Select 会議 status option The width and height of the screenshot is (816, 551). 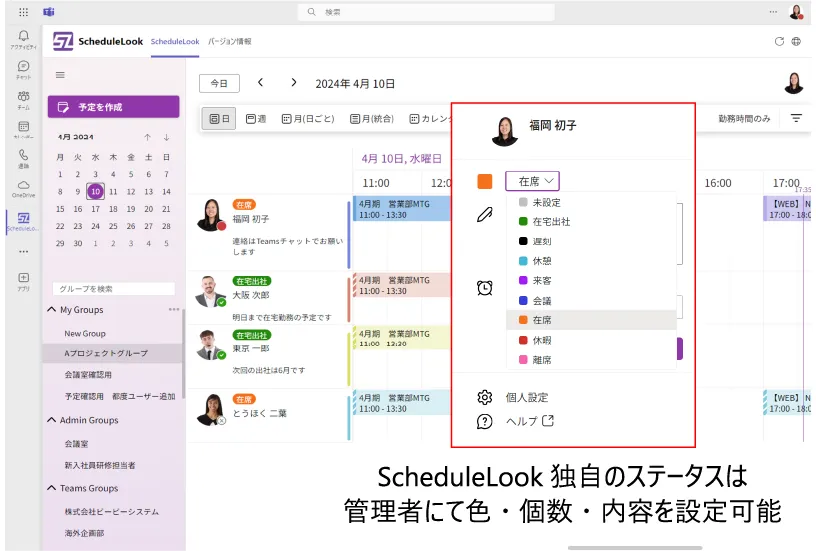591,301
